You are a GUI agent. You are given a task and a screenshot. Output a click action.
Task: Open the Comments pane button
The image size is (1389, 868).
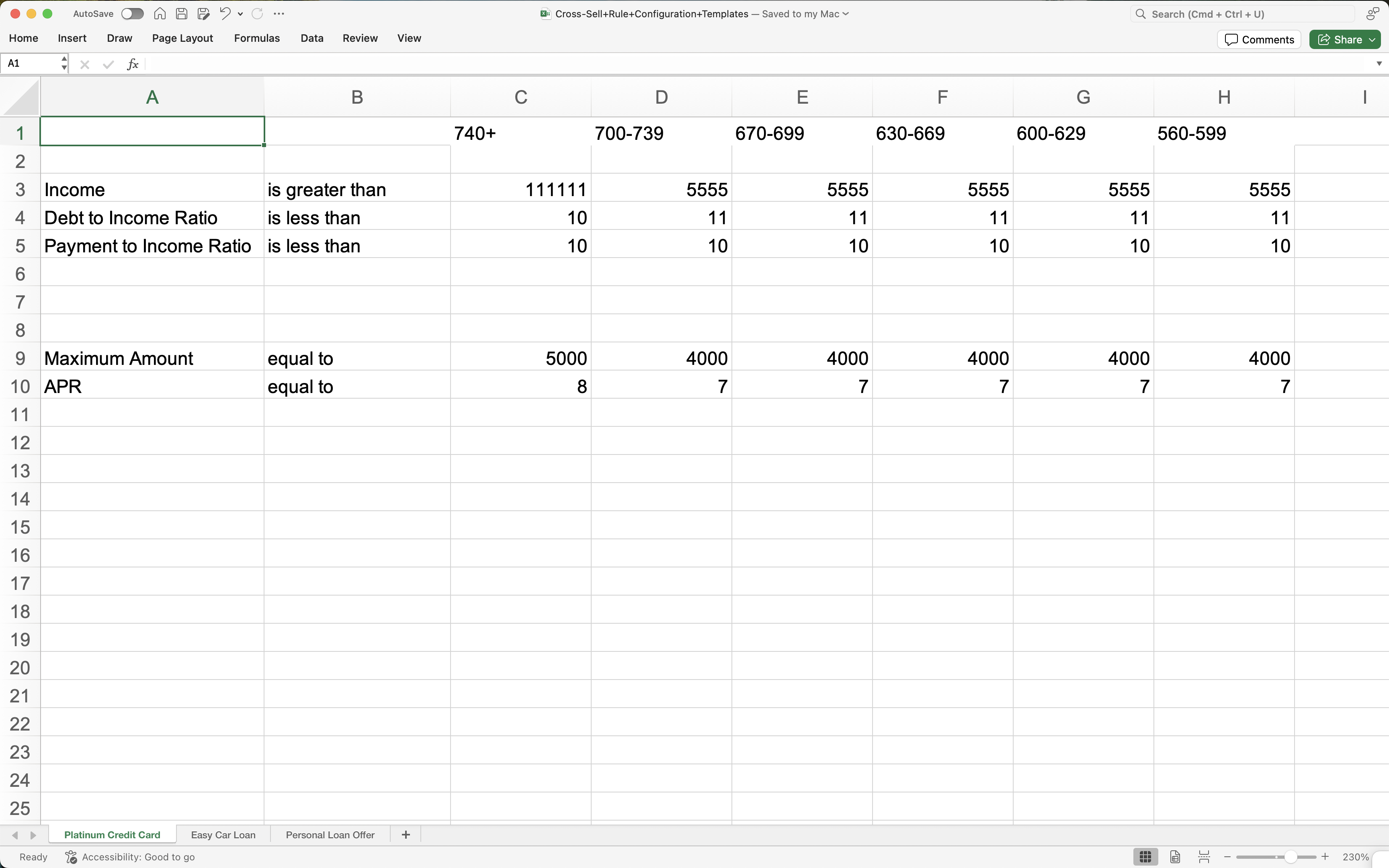[1259, 40]
